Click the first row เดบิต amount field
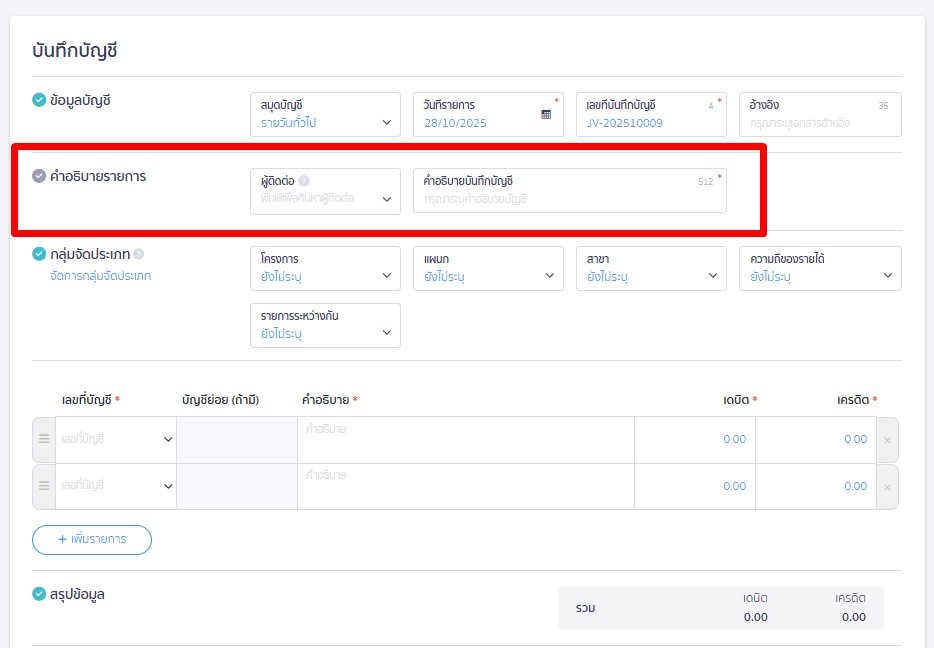The height and width of the screenshot is (648, 934). coord(695,439)
